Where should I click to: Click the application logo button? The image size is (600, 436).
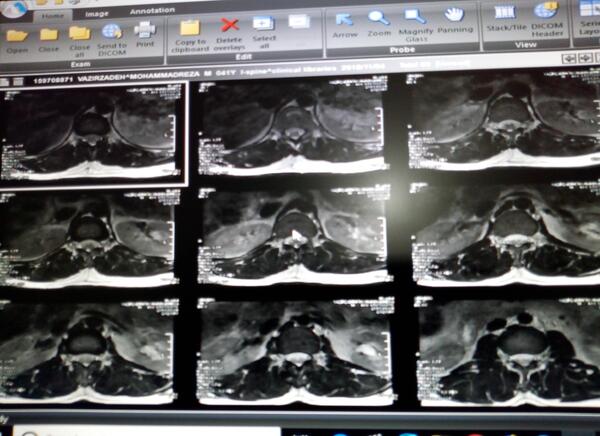coord(14,9)
